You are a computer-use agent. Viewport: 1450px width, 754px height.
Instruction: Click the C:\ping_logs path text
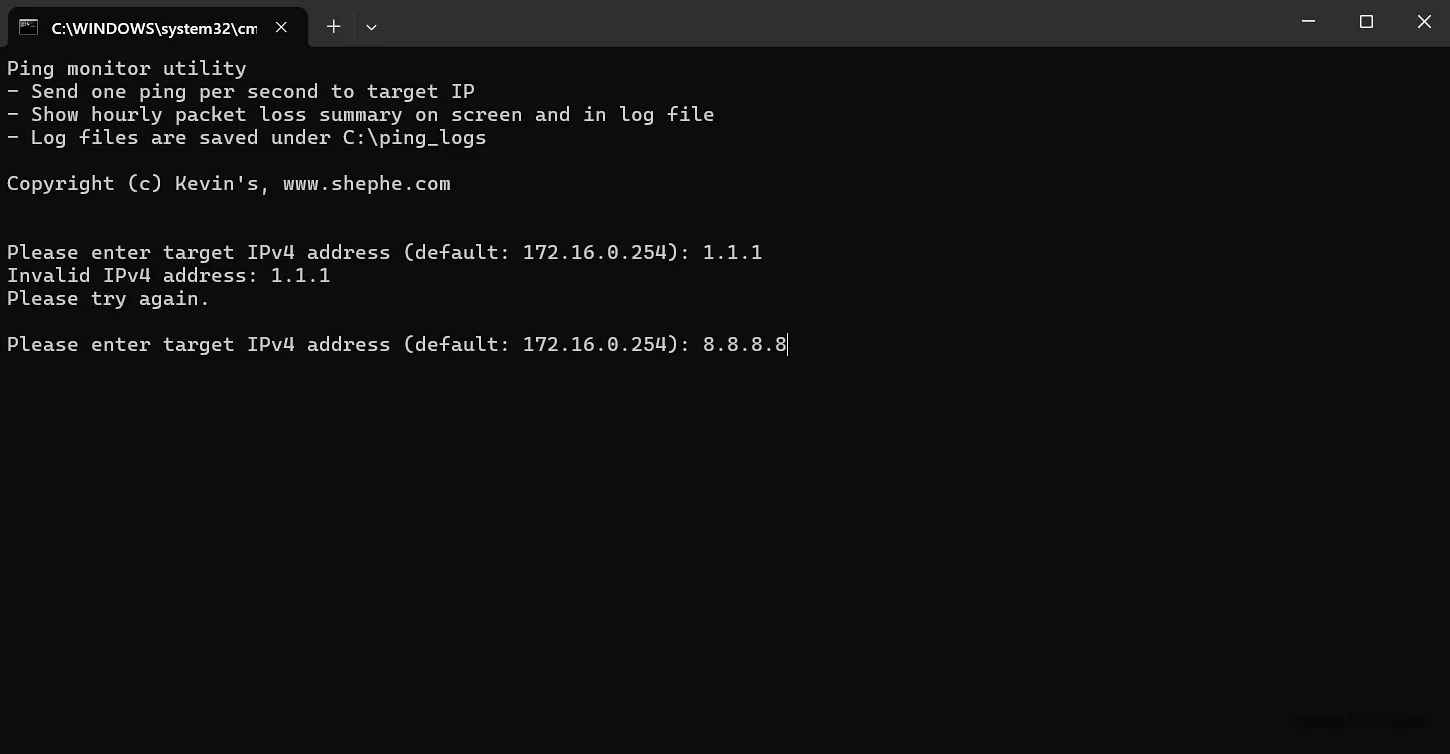click(x=414, y=138)
